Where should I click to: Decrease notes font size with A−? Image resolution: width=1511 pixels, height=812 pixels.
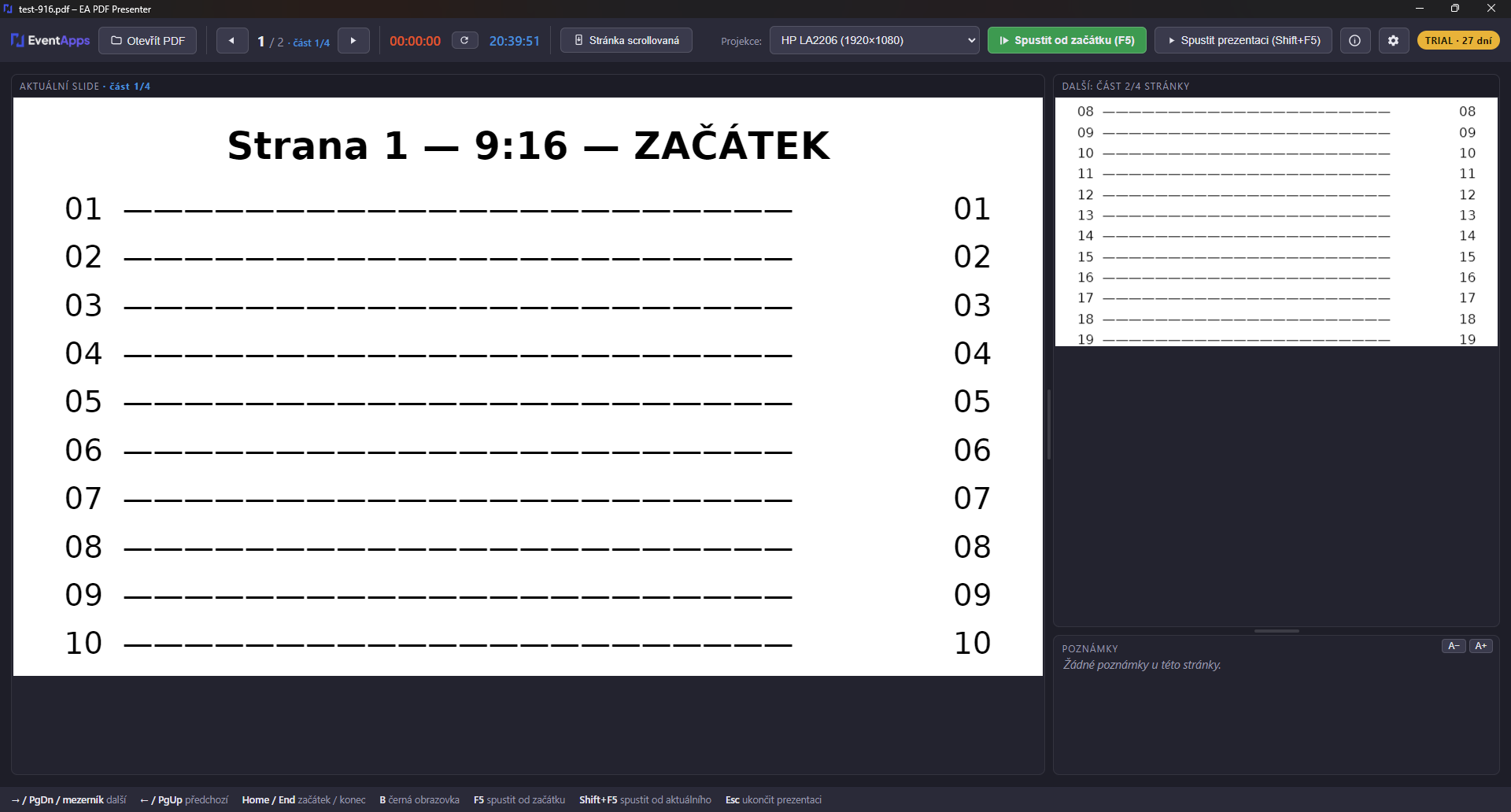pyautogui.click(x=1454, y=646)
